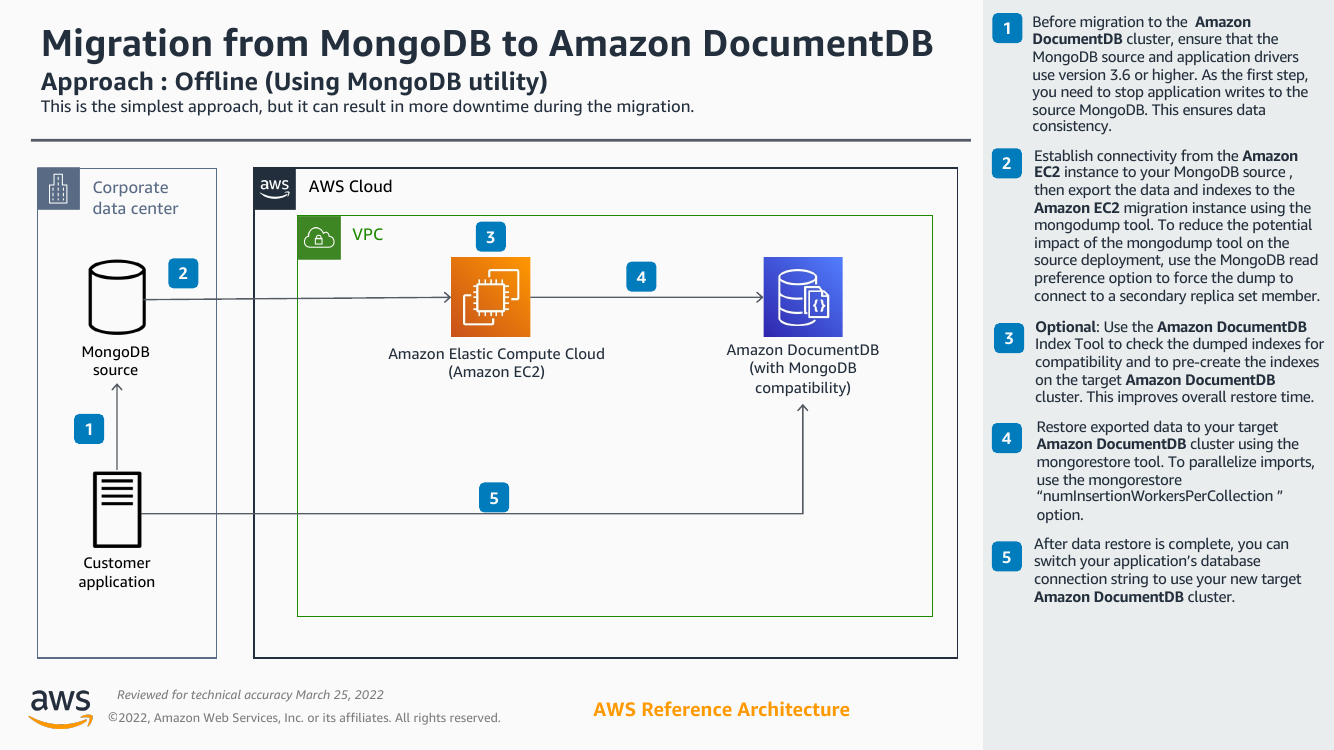Click 'Approach : Offline (Using MongoDB utility)' subtitle
The image size is (1334, 750).
coord(294,81)
